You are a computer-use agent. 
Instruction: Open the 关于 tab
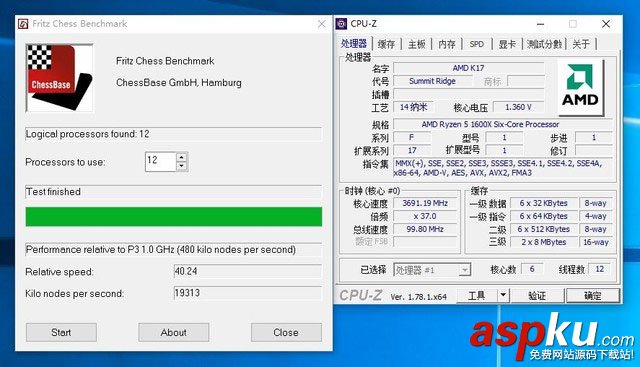click(581, 44)
